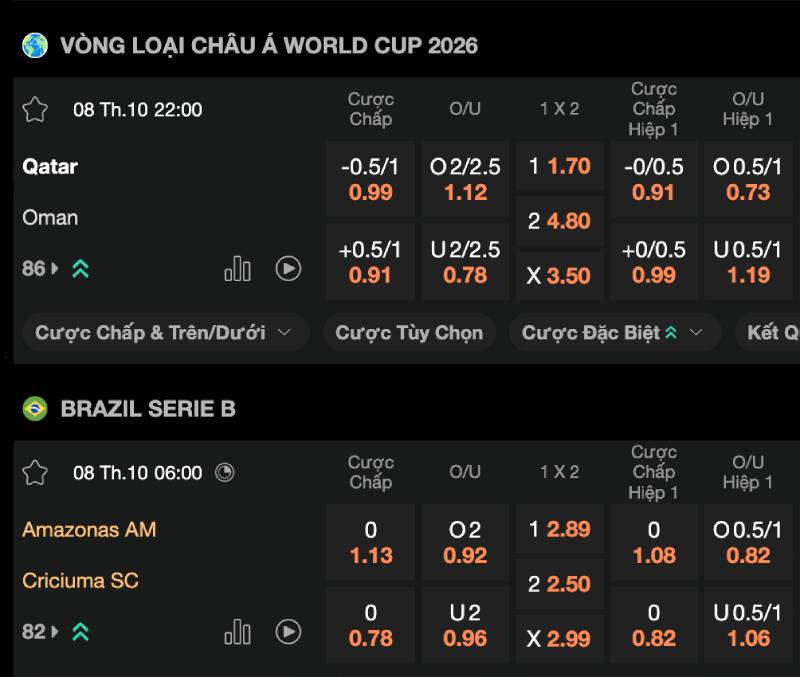This screenshot has height=677, width=800.
Task: Pick Over 2/2.5 odds at 1.12
Action: pyautogui.click(x=465, y=180)
